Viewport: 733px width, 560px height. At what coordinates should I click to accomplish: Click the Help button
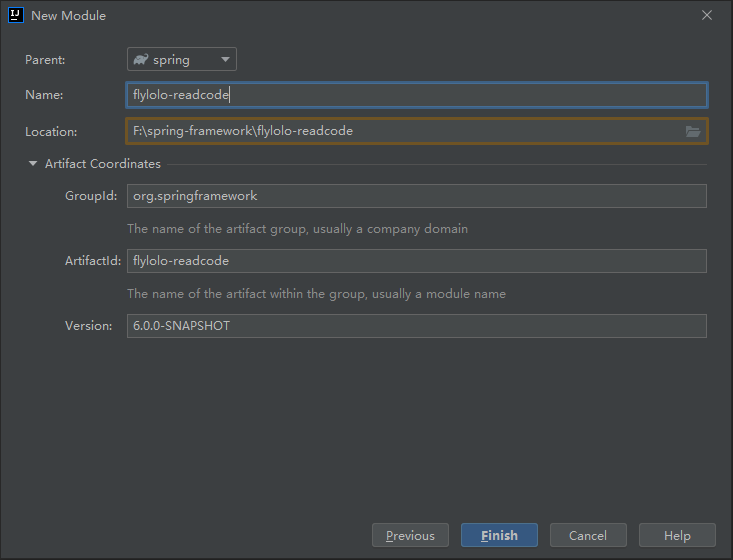tap(677, 535)
